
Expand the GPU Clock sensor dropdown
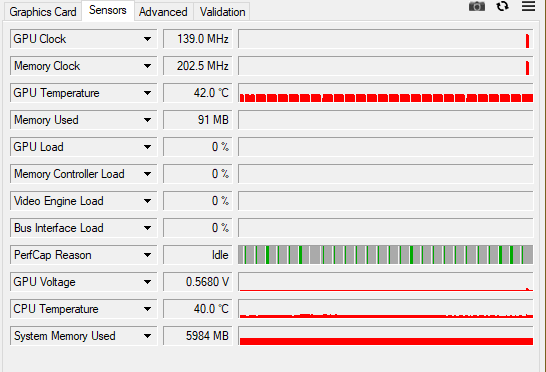click(x=148, y=39)
